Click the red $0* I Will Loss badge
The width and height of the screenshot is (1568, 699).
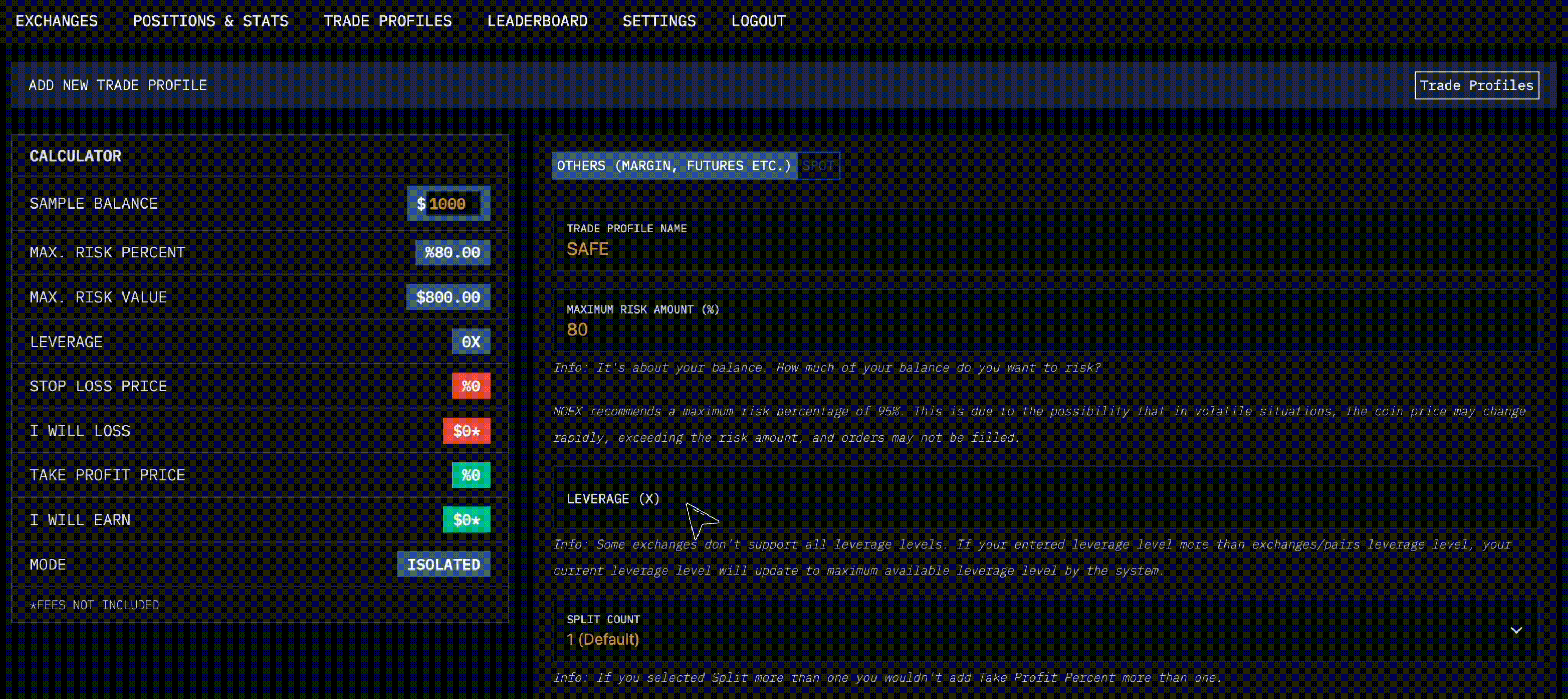[466, 431]
